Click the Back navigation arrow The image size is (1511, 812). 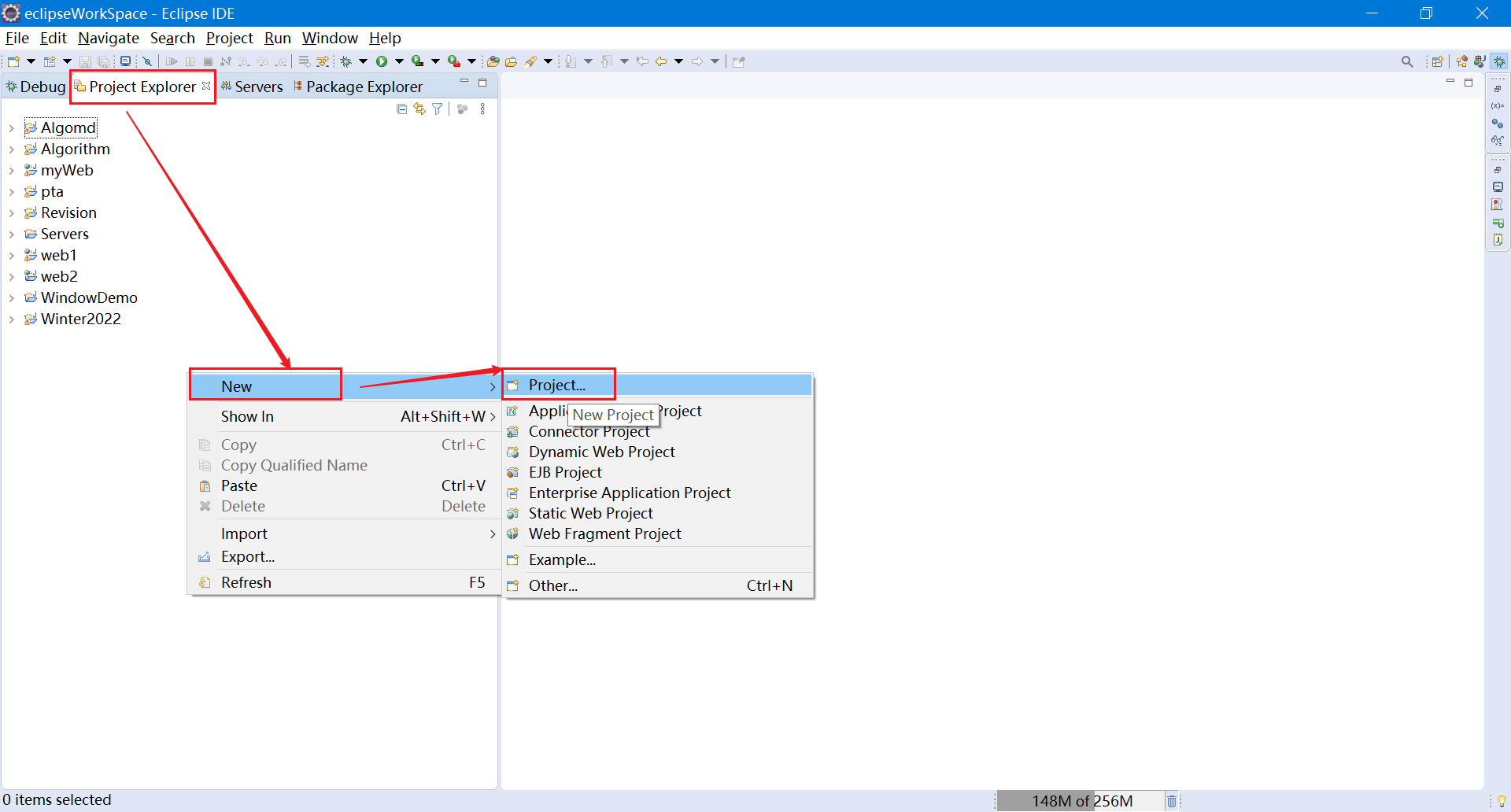pos(660,61)
